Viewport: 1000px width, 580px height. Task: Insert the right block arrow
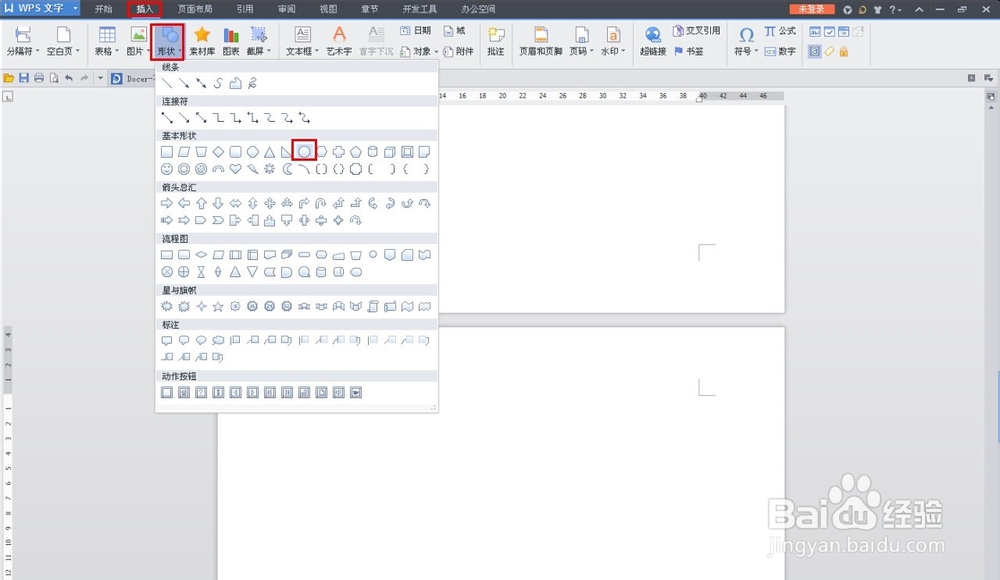pos(166,203)
